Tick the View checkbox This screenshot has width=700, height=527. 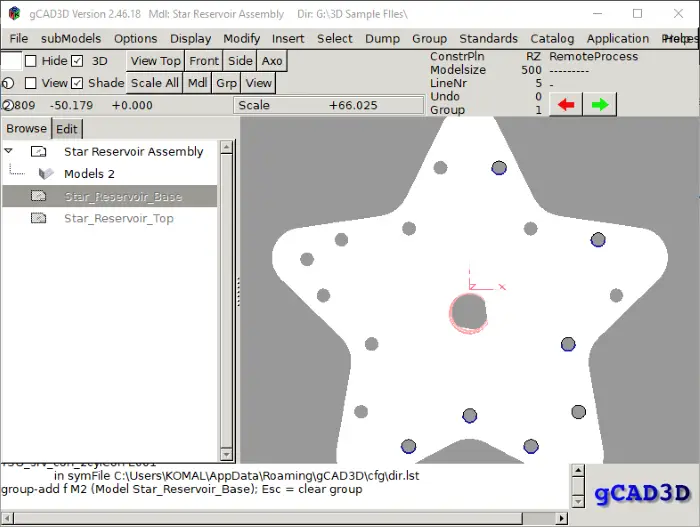pos(30,83)
